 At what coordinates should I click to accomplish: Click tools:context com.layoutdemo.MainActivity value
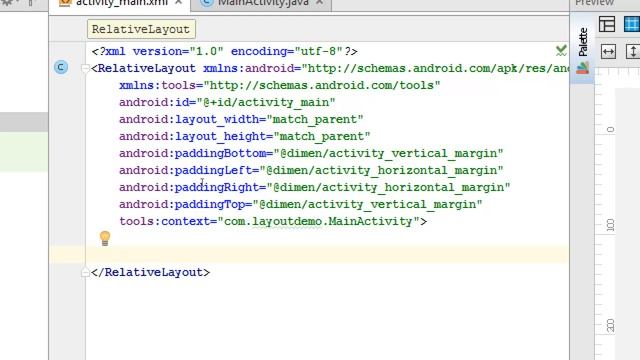[x=319, y=222]
